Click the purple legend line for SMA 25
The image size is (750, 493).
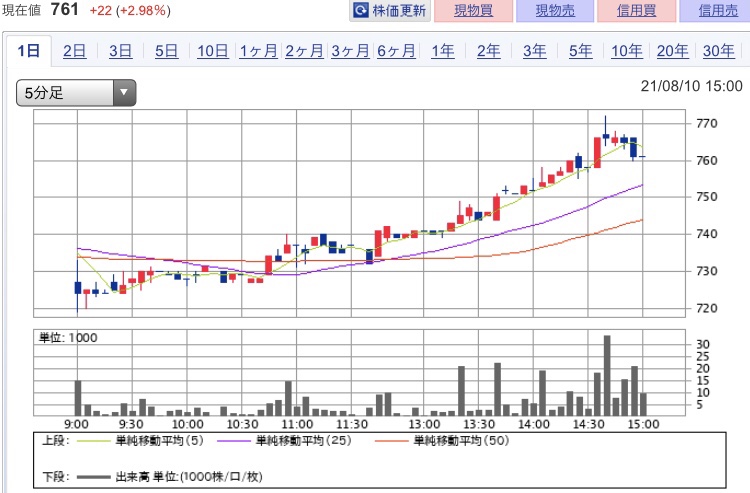[x=234, y=441]
